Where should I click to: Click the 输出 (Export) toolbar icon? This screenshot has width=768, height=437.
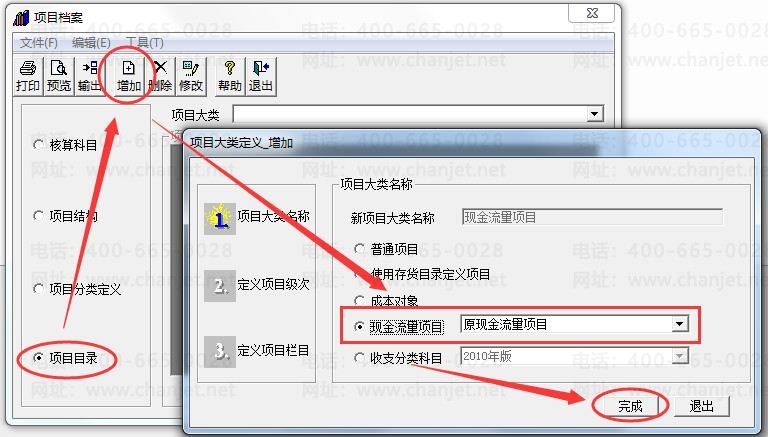tap(90, 76)
